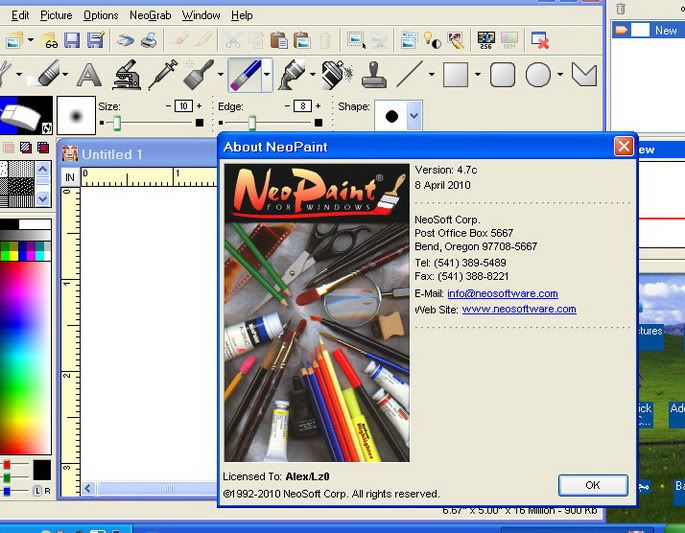The image size is (685, 533).
Task: Click the Print icon
Action: click(149, 40)
